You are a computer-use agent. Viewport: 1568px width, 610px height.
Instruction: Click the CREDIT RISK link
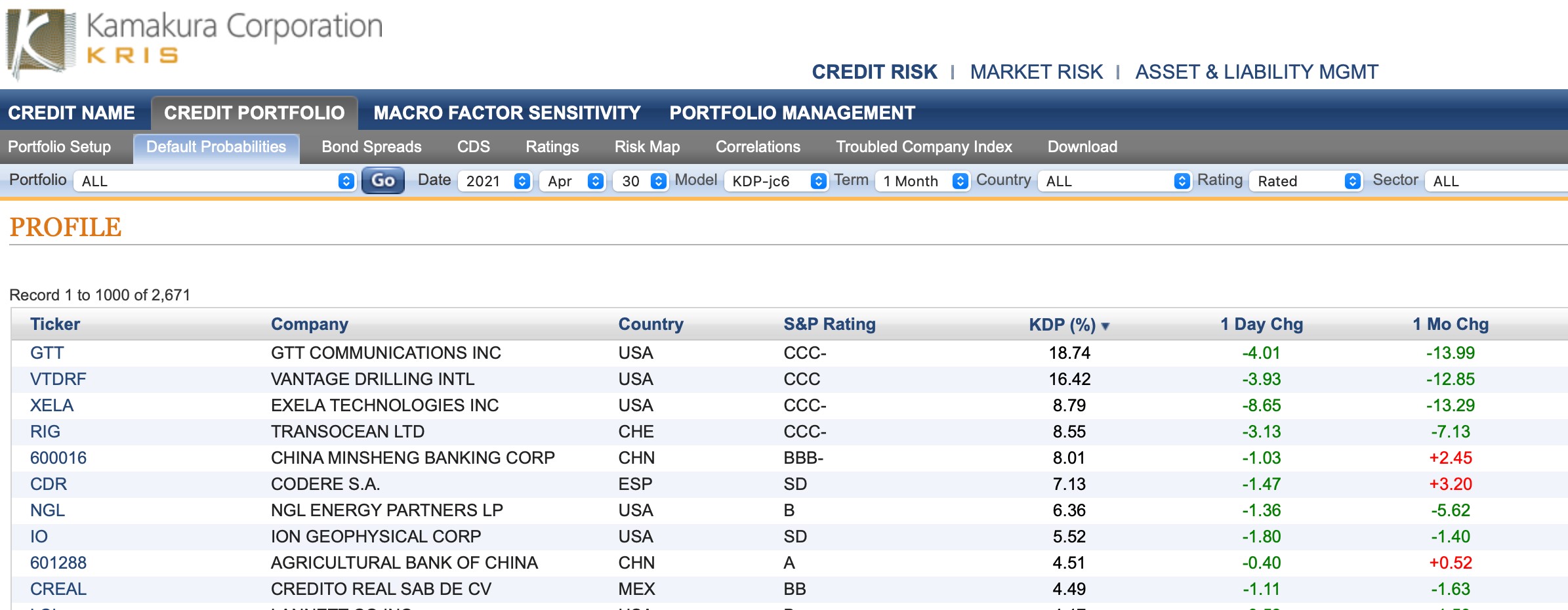(875, 71)
